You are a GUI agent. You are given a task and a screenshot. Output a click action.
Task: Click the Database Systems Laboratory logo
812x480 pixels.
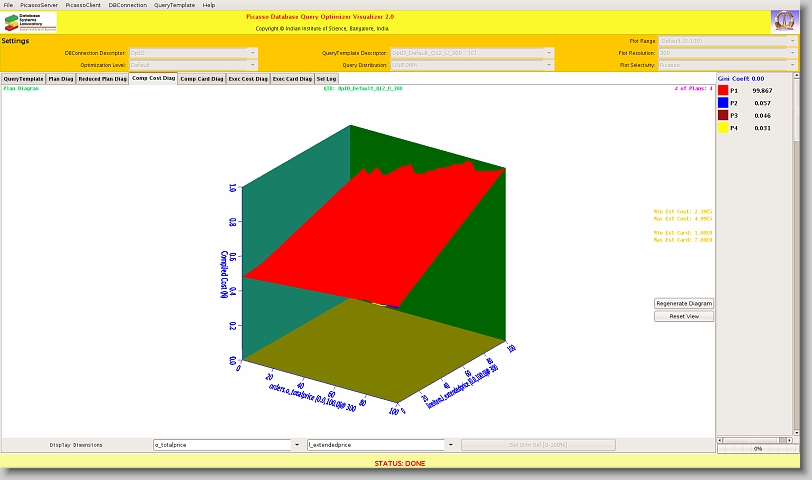30,22
